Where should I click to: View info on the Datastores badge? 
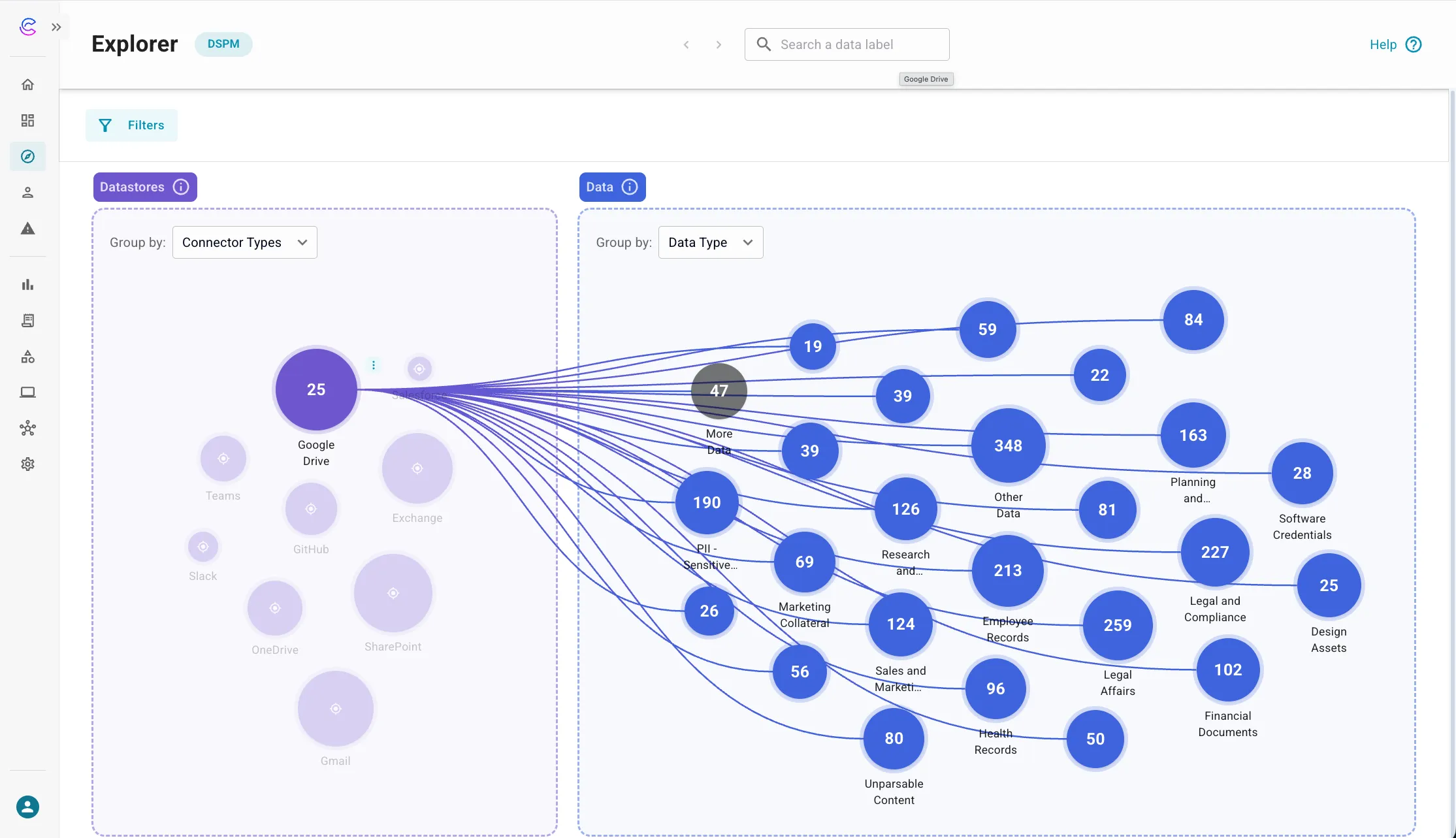[x=181, y=187]
